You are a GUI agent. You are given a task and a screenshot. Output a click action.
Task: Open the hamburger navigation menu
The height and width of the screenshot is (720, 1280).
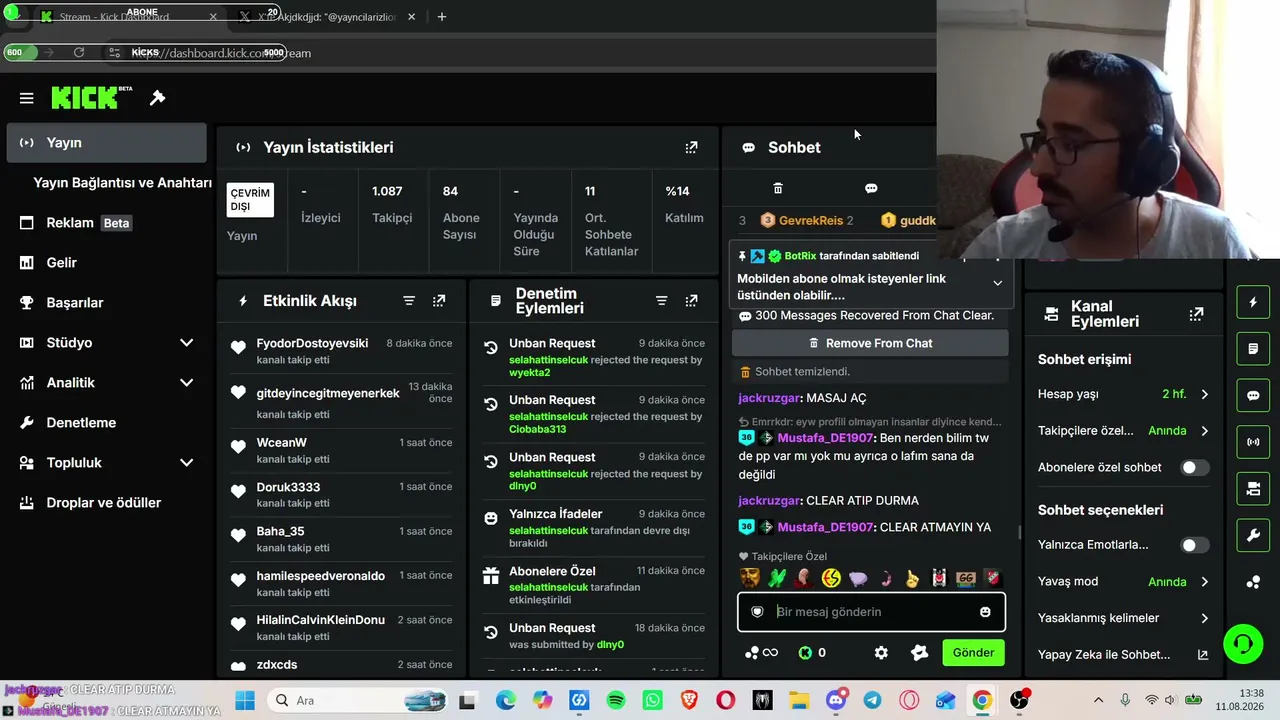[27, 98]
